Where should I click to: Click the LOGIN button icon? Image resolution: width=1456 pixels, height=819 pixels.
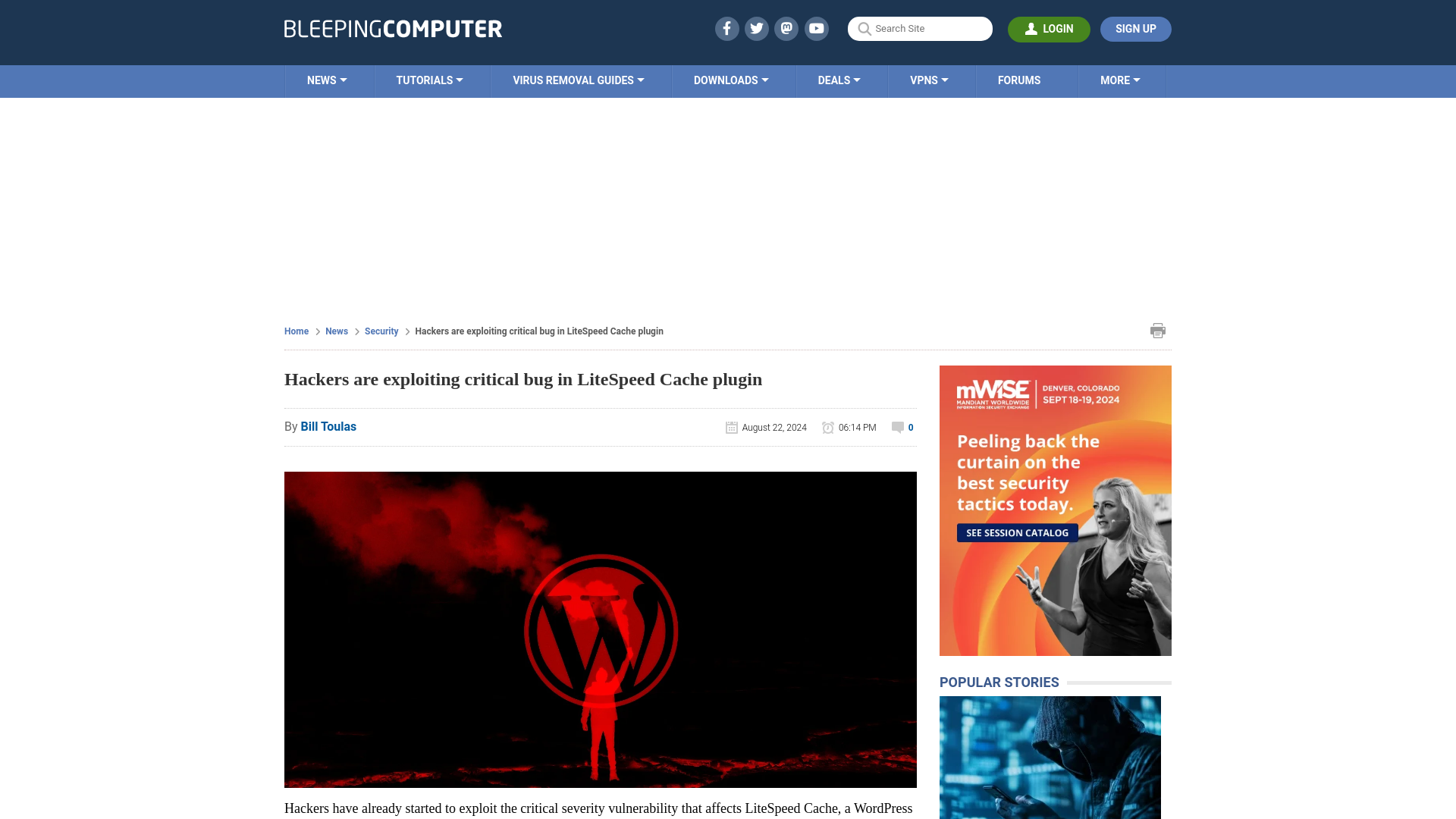[x=1031, y=29]
